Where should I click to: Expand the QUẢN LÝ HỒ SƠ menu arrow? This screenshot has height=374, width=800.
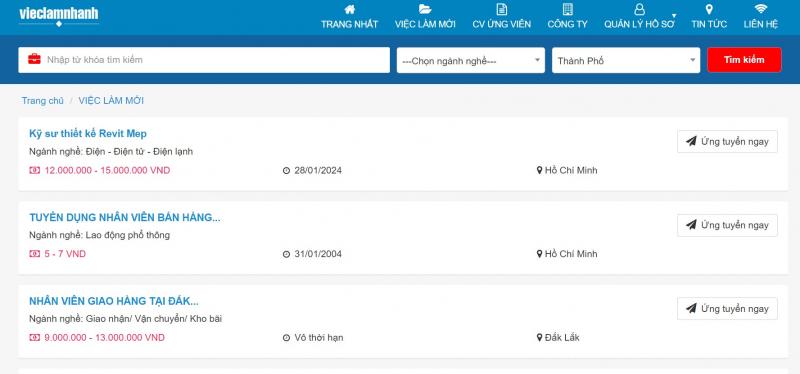(673, 16)
